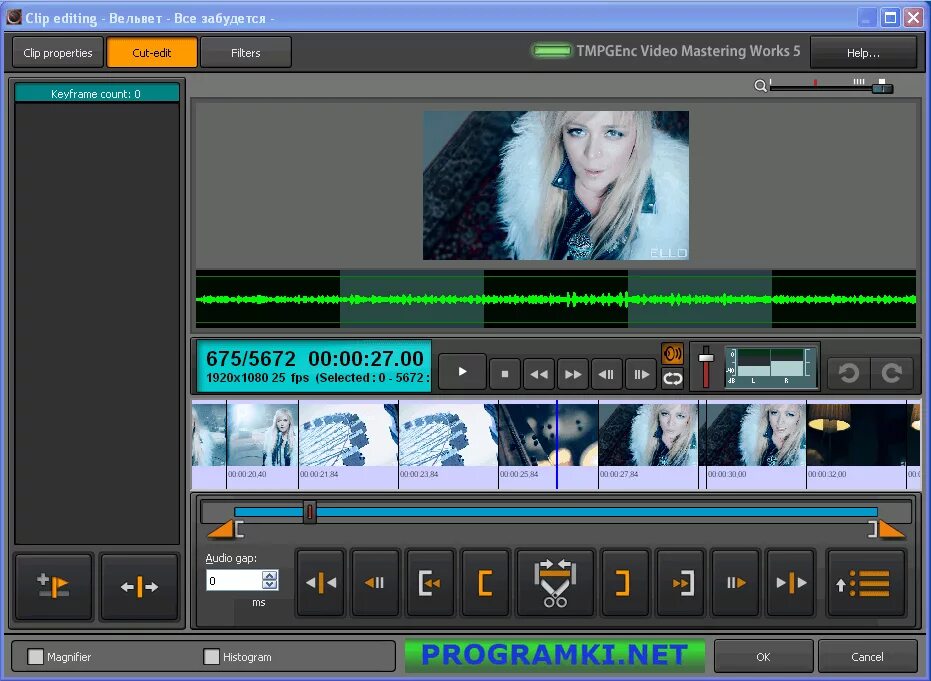Select thumbnail at 00:00:21,84
This screenshot has height=681, width=931.
pos(349,435)
